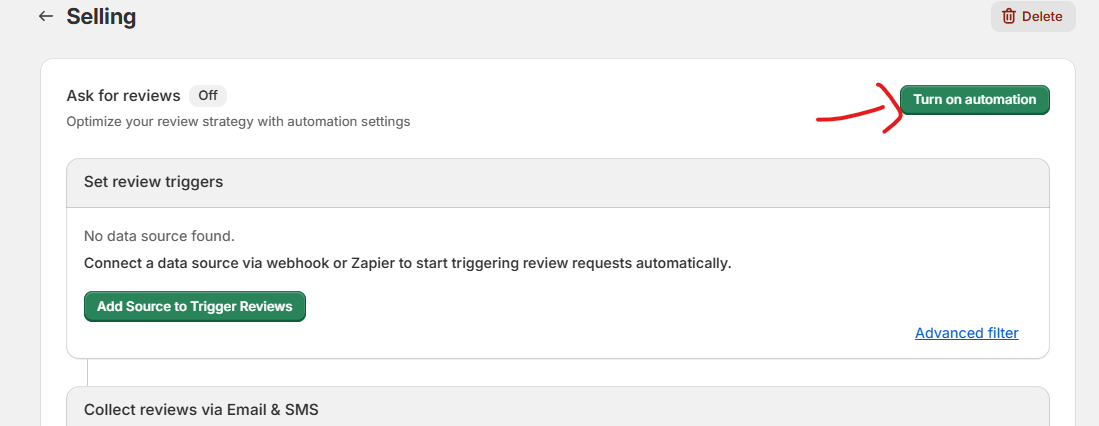
Task: Open the Advanced filter link
Action: click(966, 333)
